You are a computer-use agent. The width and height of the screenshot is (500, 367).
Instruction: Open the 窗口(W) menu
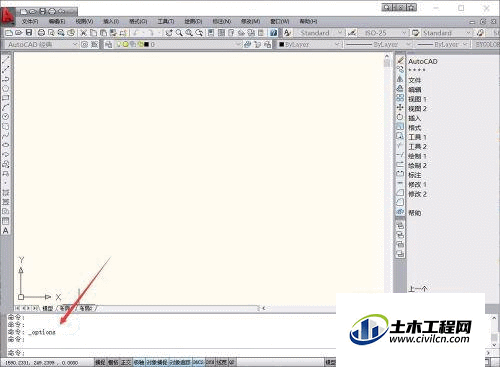pos(280,21)
